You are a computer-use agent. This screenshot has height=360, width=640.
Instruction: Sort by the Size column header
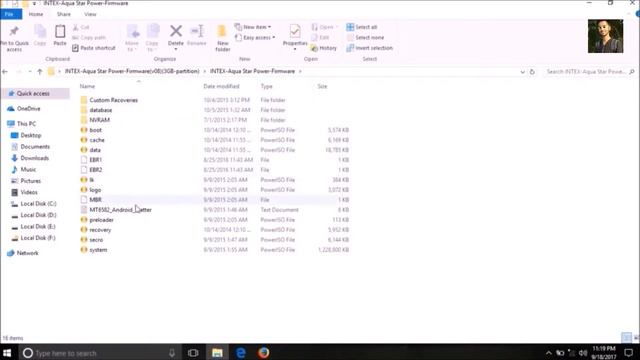tap(322, 87)
